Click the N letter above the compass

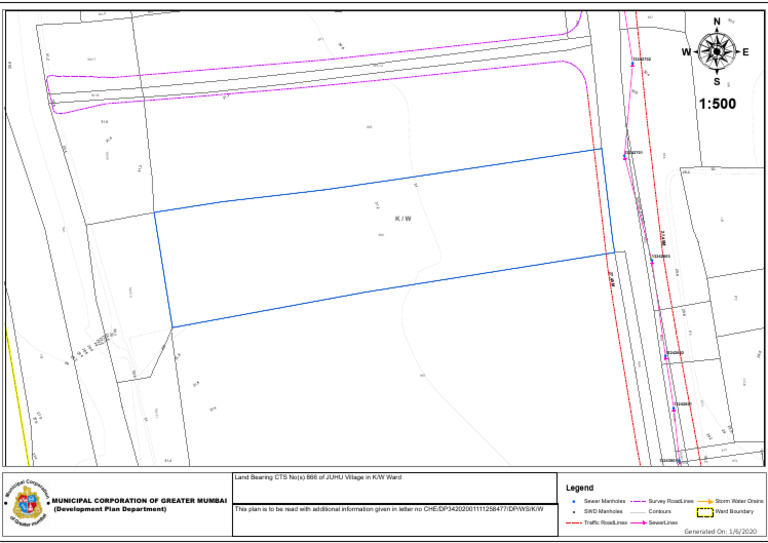pos(717,22)
